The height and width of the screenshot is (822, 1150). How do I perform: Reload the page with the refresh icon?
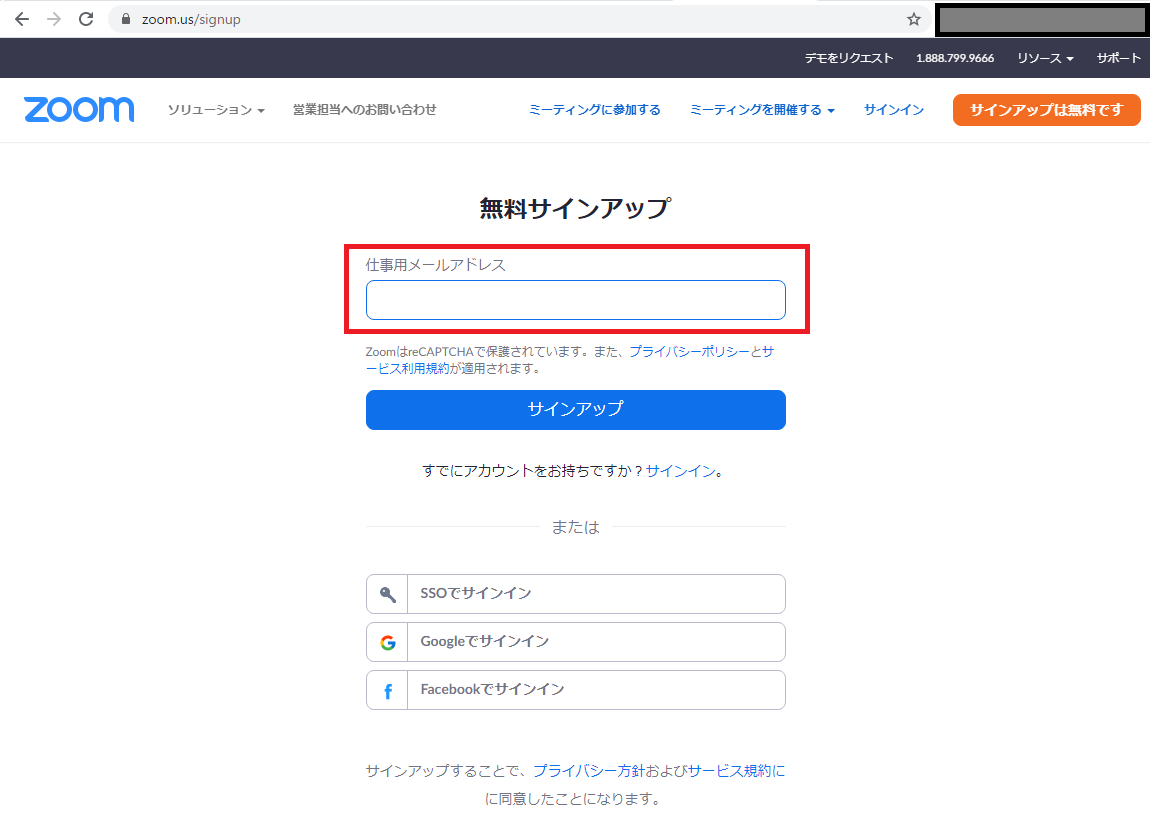[x=86, y=19]
